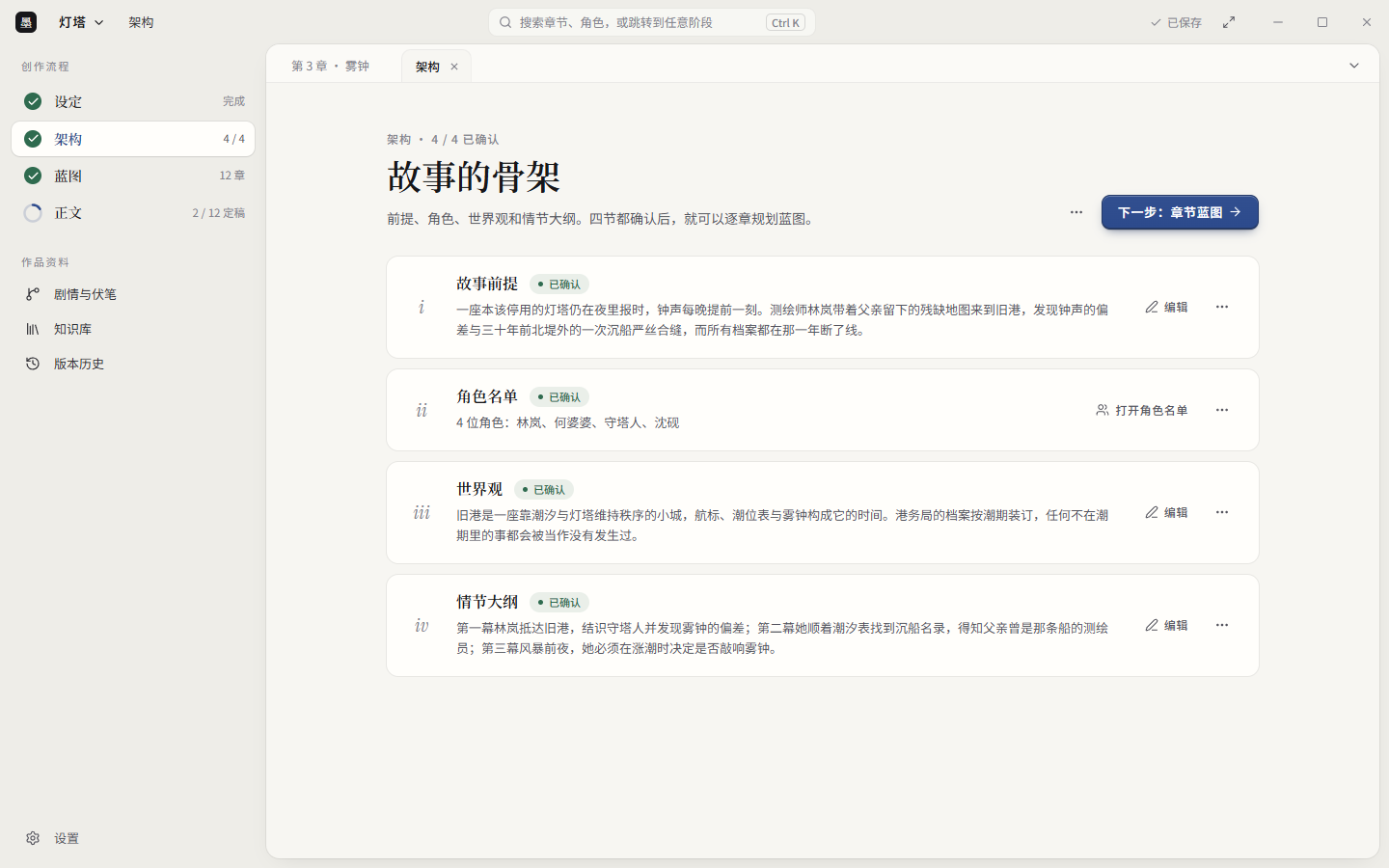1389x868 pixels.
Task: View 版本历史
Action: click(133, 364)
